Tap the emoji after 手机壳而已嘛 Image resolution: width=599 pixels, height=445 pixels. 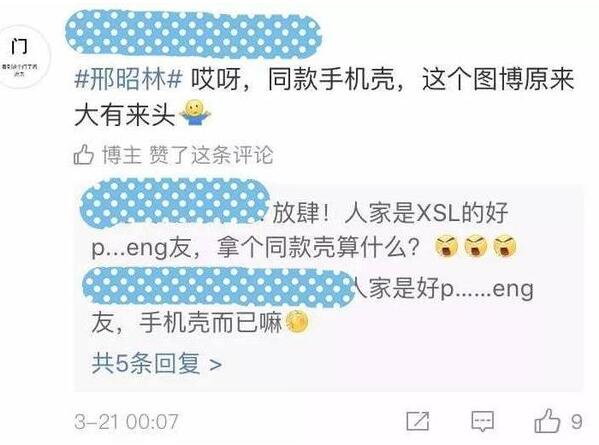tap(296, 323)
